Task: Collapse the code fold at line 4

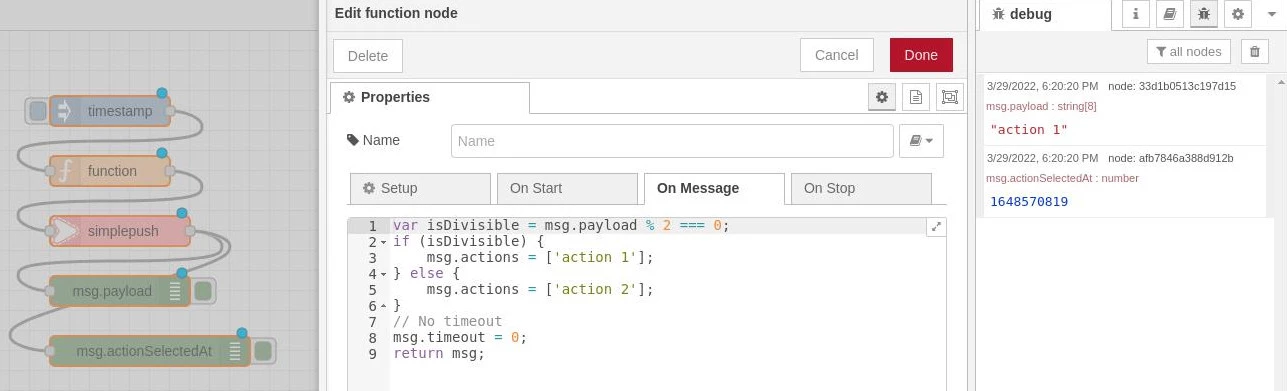Action: [x=383, y=274]
